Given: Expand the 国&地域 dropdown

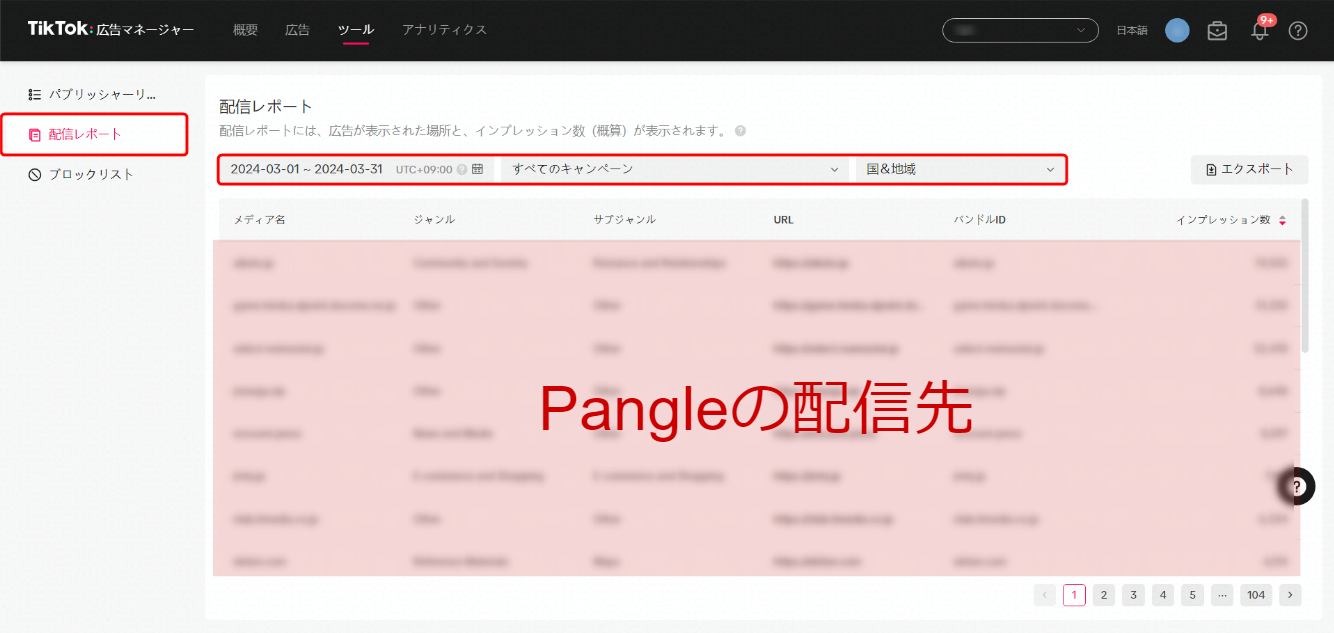Looking at the screenshot, I should click(x=960, y=169).
